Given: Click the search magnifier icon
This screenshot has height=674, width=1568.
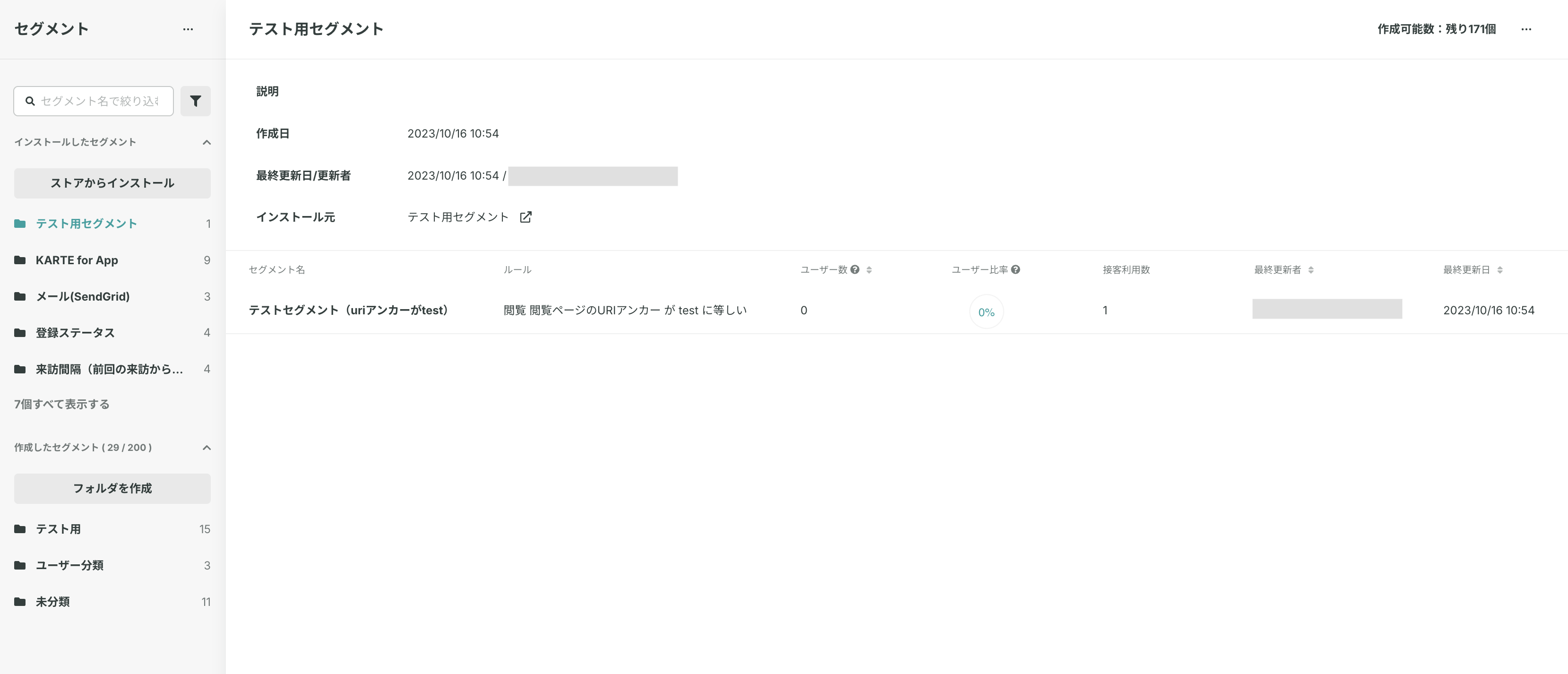Looking at the screenshot, I should point(30,101).
